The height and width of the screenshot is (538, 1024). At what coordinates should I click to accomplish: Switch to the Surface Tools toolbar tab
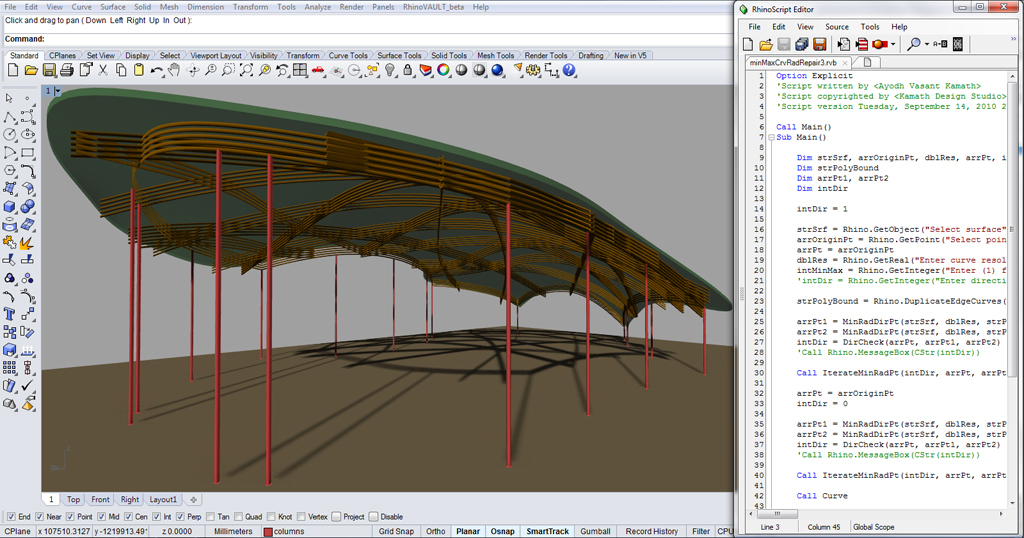(398, 55)
